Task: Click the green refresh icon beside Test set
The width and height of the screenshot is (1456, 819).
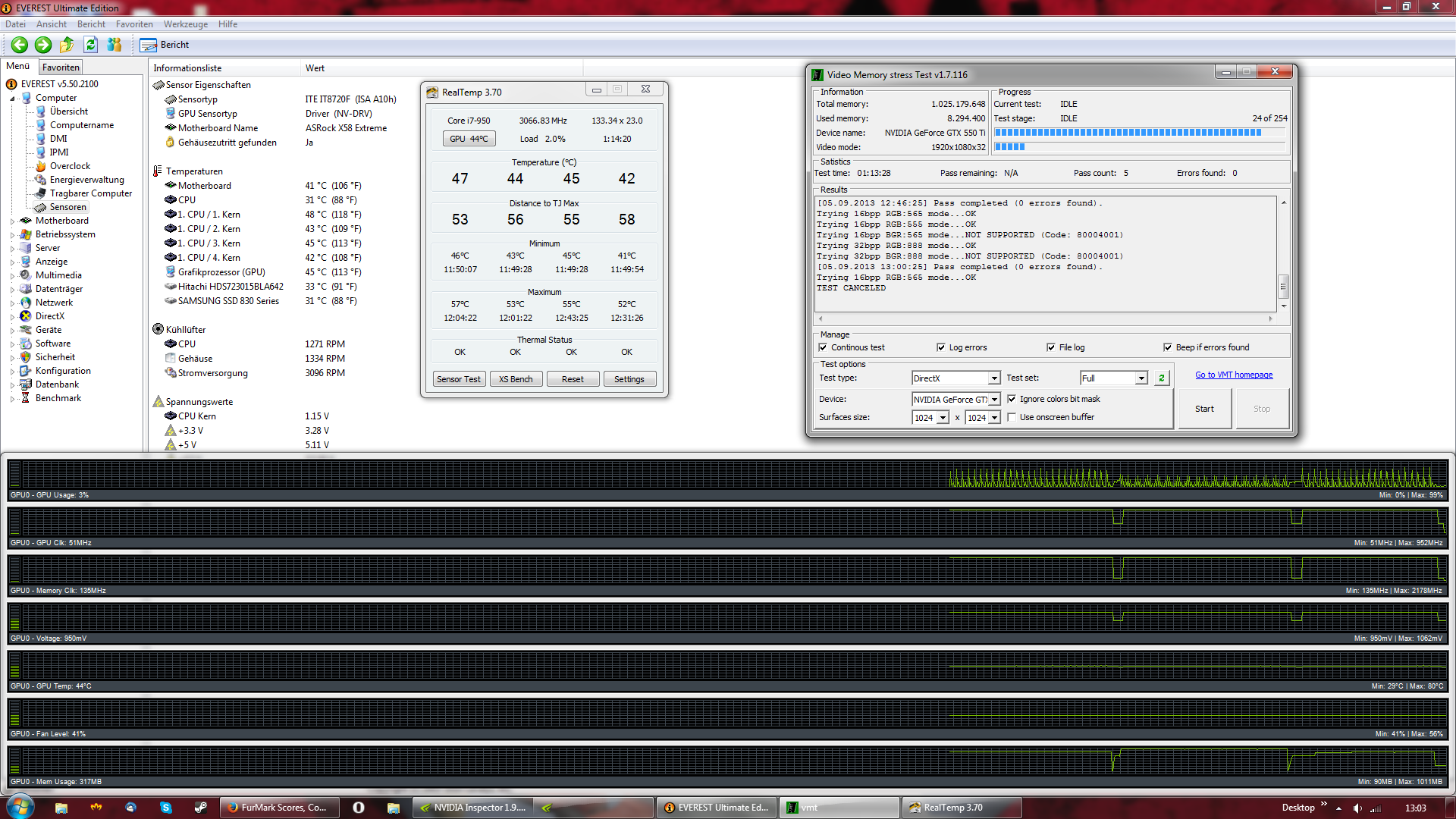Action: pyautogui.click(x=1161, y=378)
